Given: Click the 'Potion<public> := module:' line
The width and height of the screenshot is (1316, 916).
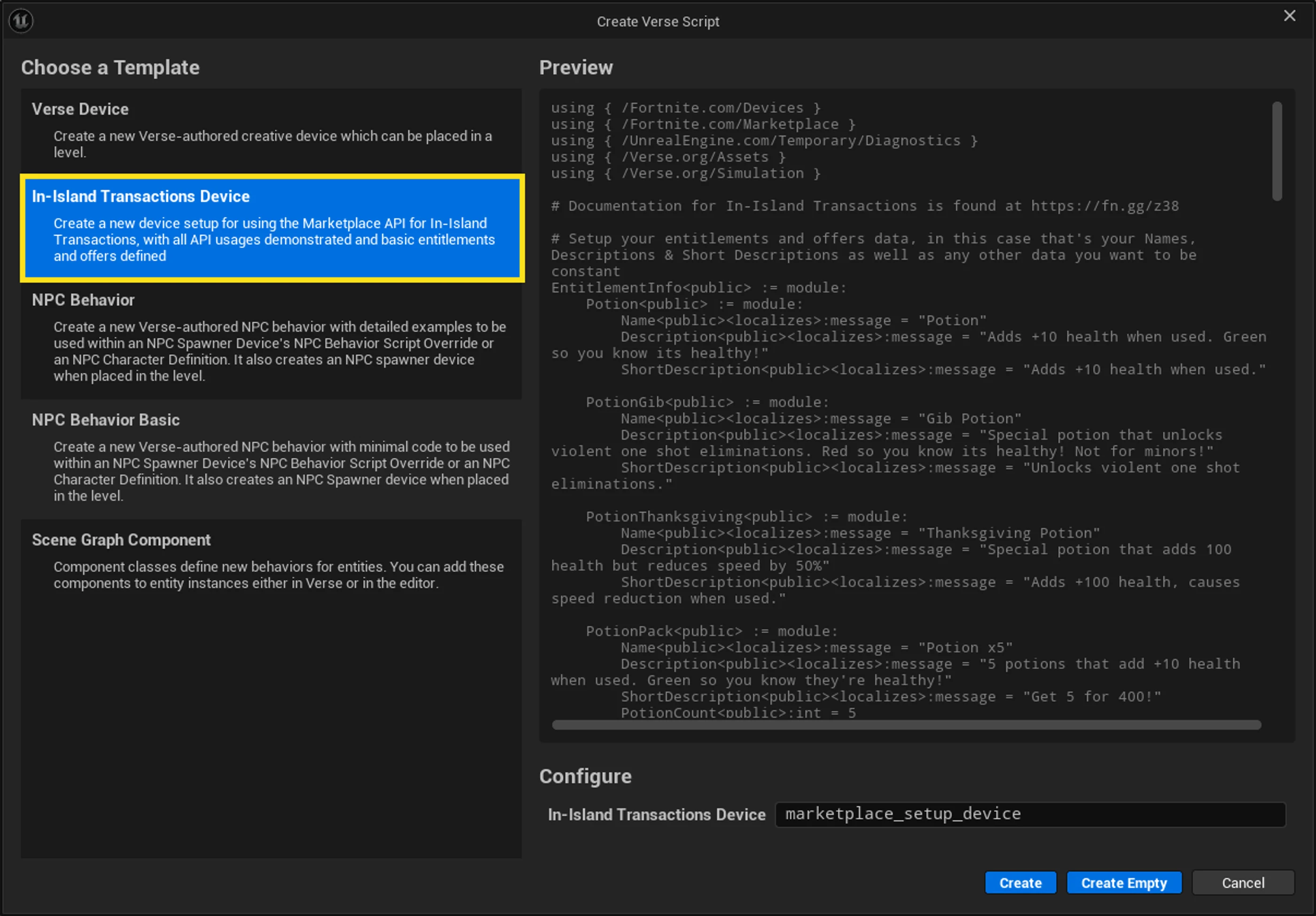Looking at the screenshot, I should pos(695,304).
